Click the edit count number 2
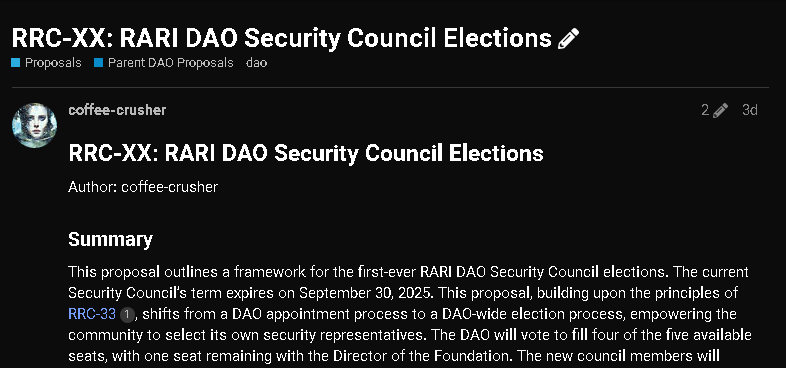 click(705, 110)
